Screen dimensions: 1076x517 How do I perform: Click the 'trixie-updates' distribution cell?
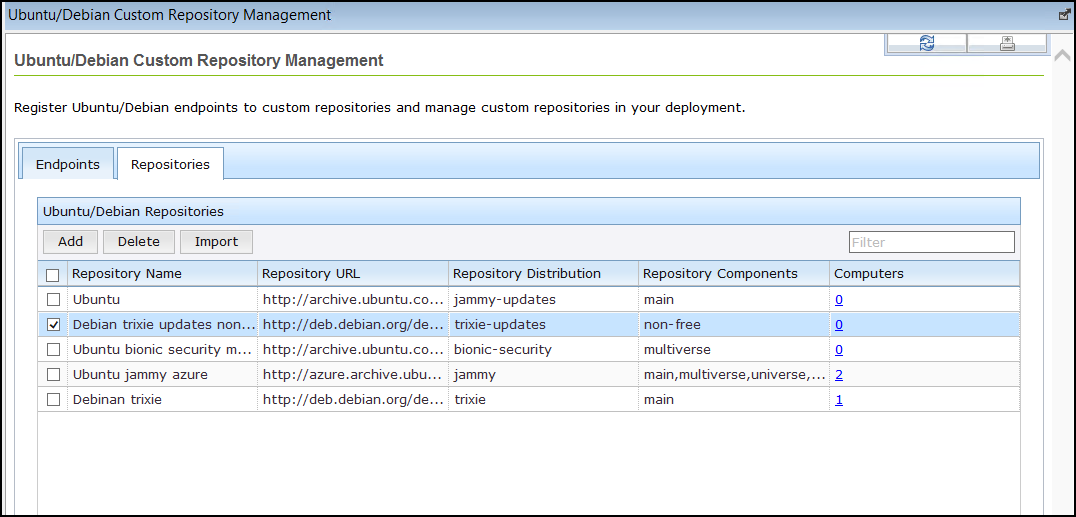click(543, 325)
